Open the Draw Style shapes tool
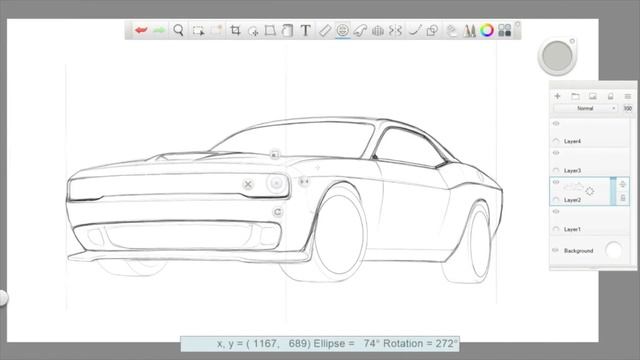Screen dimensions: 640x360 pos(432,31)
